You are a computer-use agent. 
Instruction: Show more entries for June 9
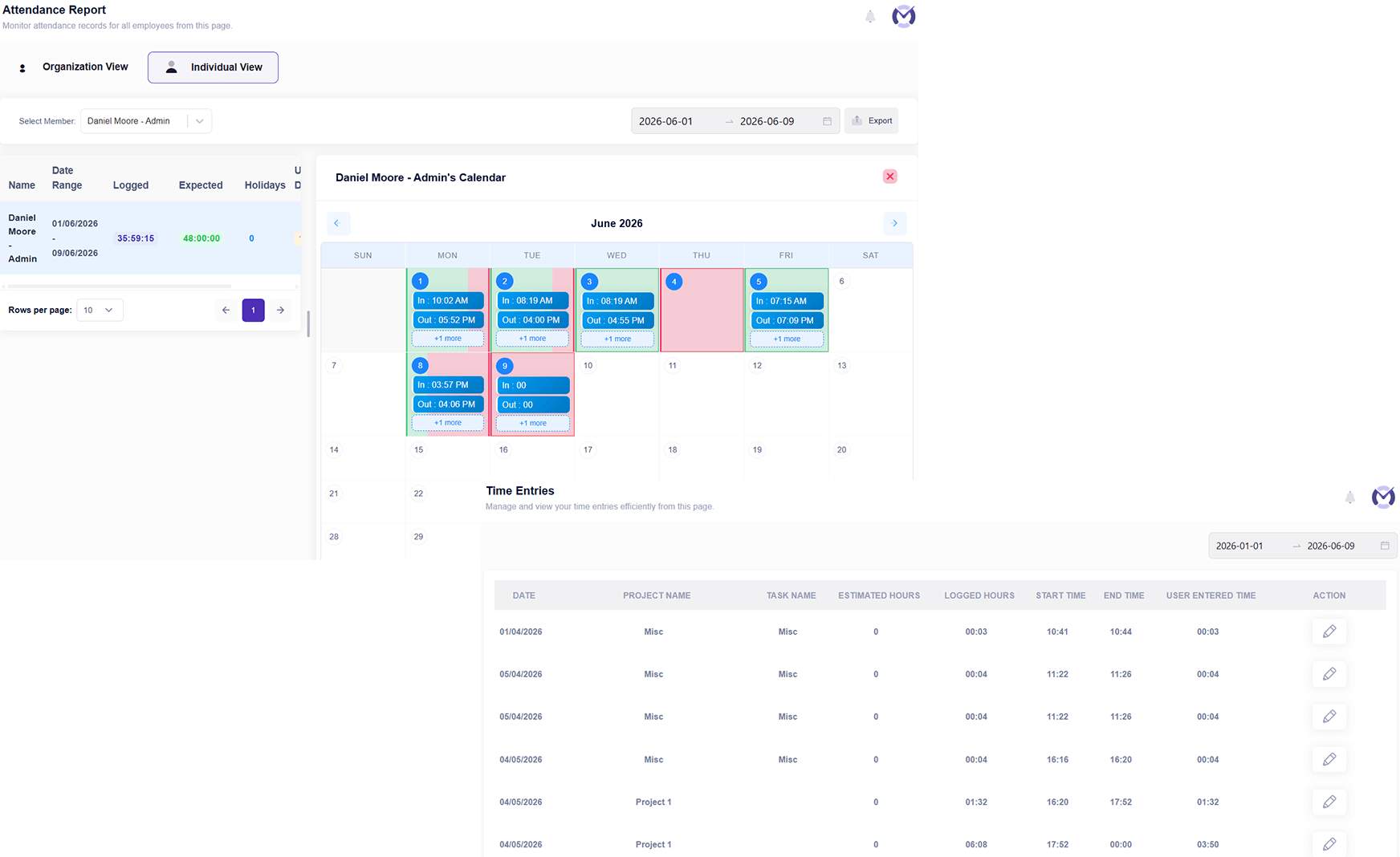pos(533,423)
